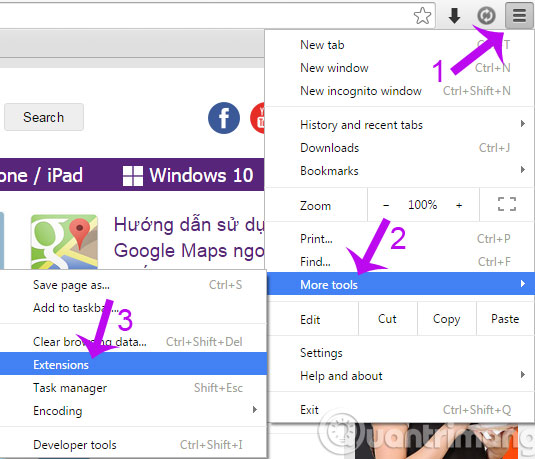Open Task manager from submenu
The width and height of the screenshot is (535, 459).
[133, 388]
